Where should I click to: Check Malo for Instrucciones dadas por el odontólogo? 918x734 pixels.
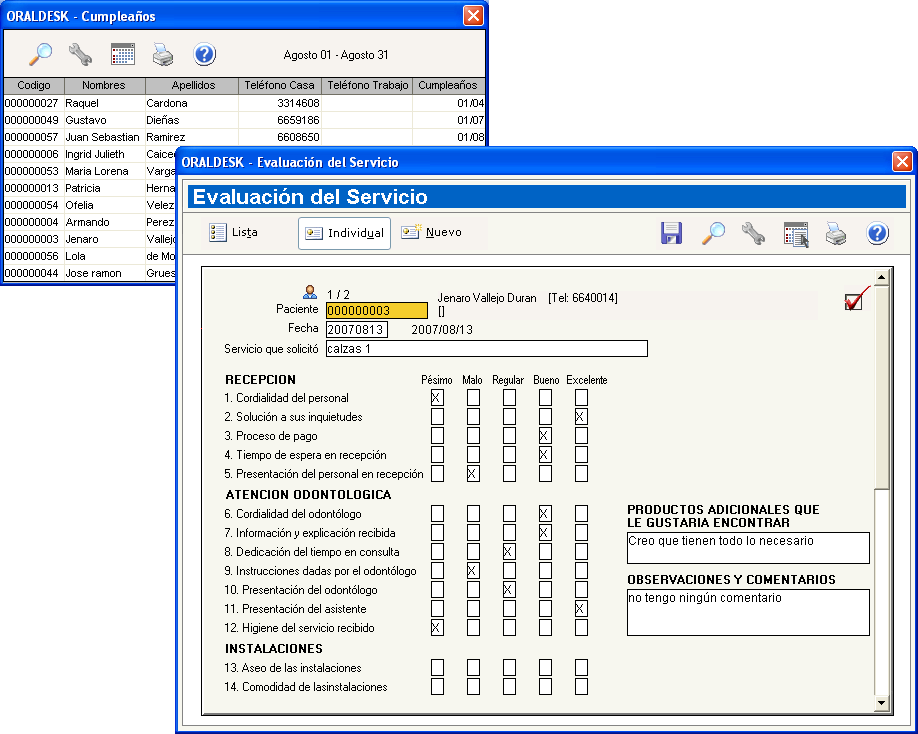coord(473,571)
